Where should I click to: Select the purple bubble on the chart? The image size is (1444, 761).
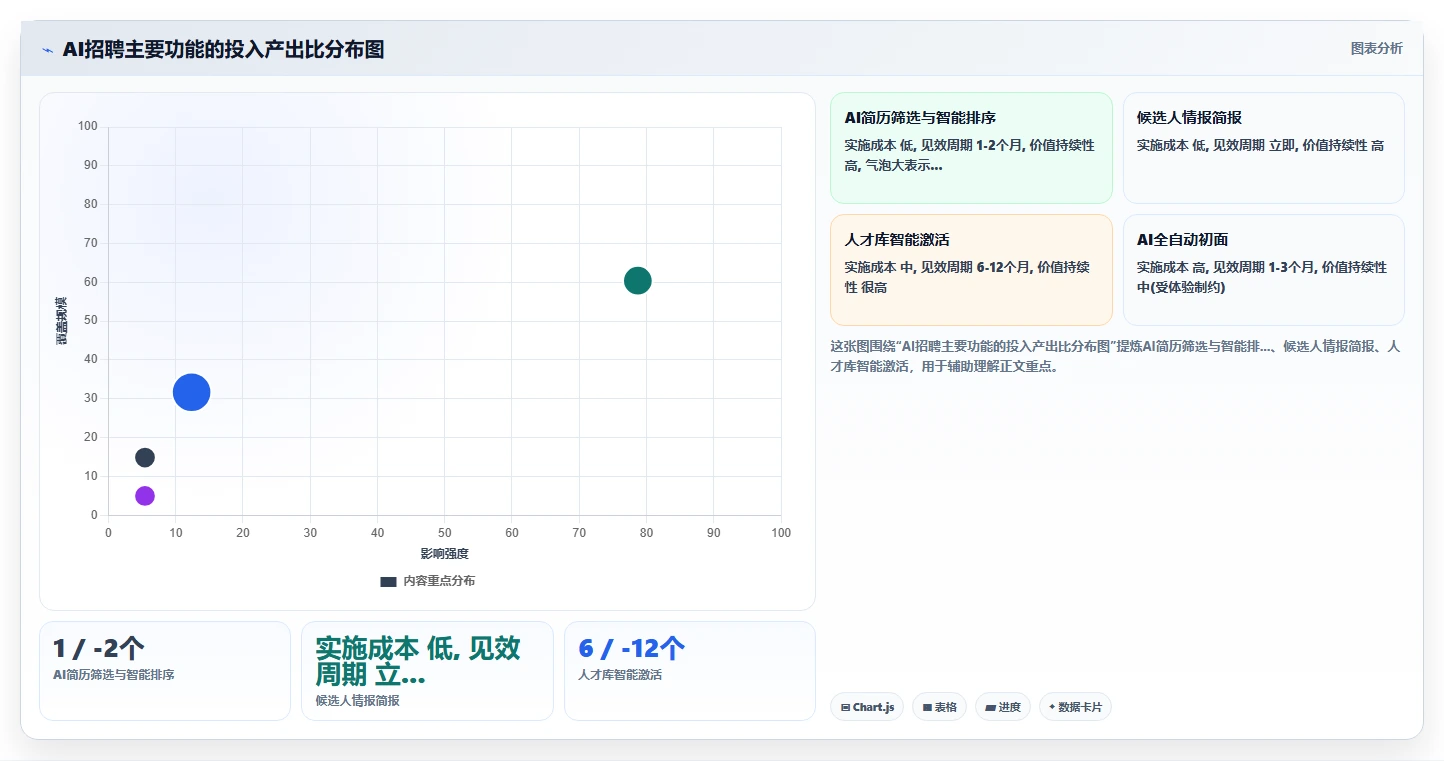[145, 496]
